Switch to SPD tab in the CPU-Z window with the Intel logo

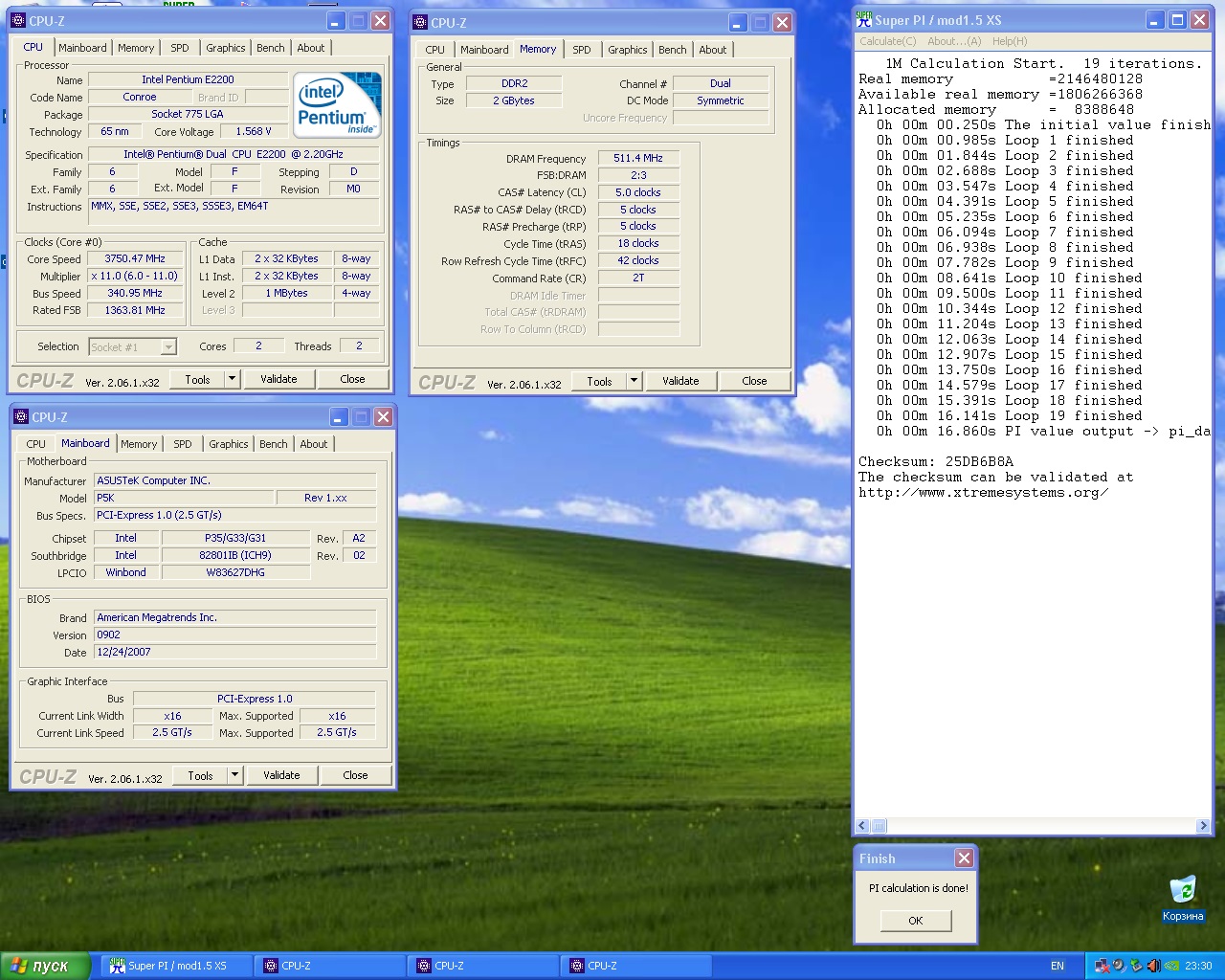pyautogui.click(x=180, y=48)
